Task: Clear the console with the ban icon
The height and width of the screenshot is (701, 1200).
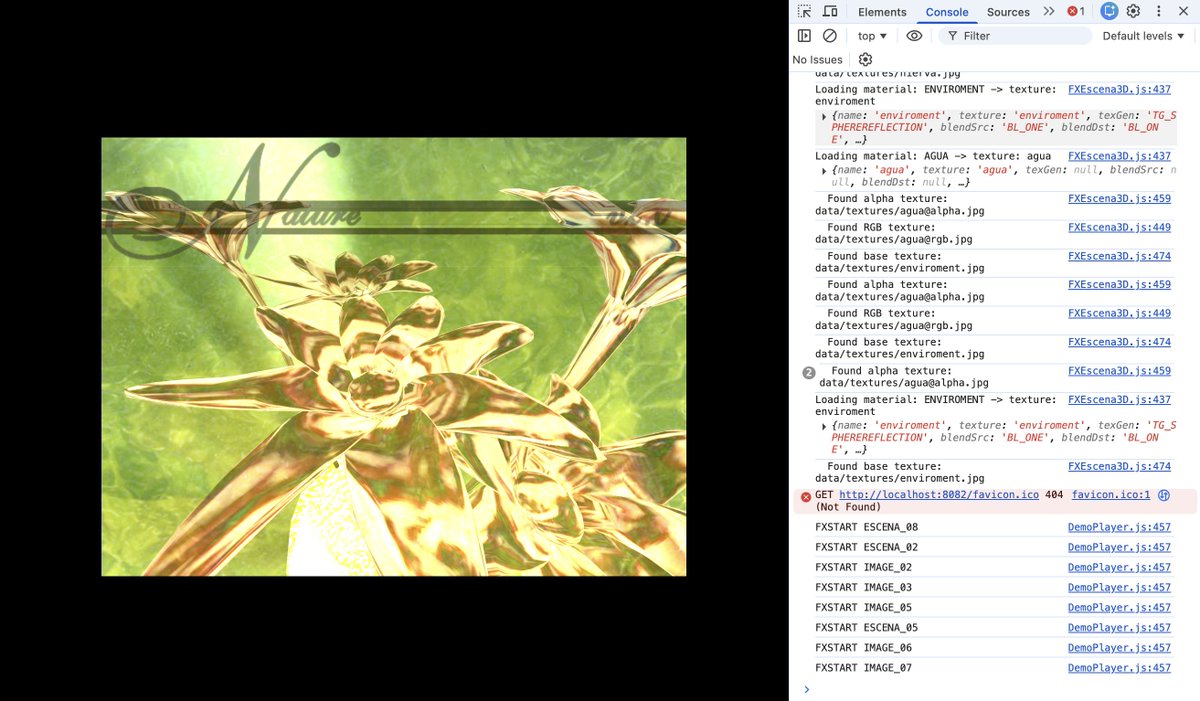Action: coord(830,35)
